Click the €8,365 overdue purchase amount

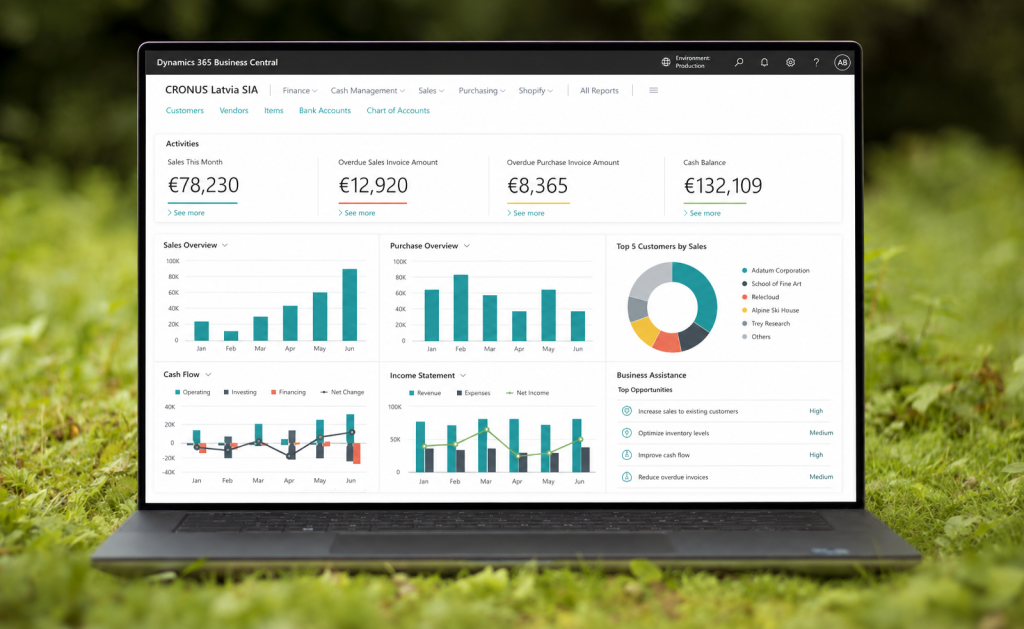537,185
